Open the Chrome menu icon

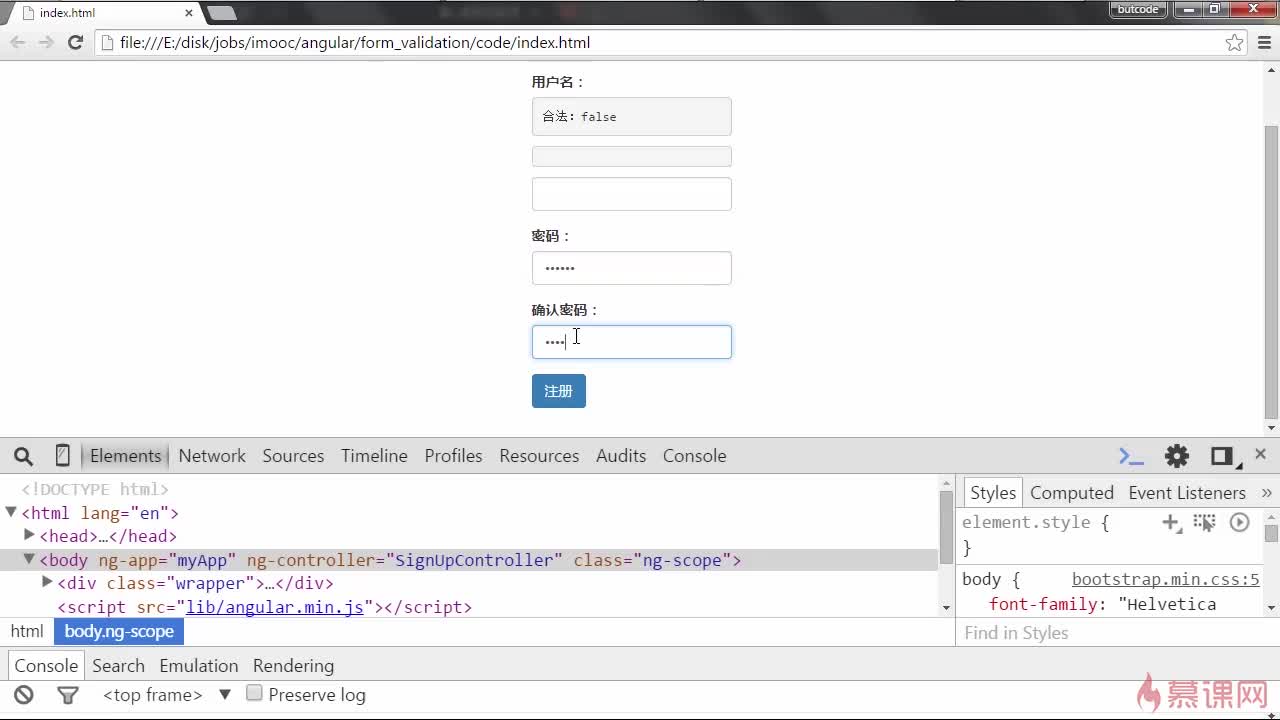click(1265, 42)
